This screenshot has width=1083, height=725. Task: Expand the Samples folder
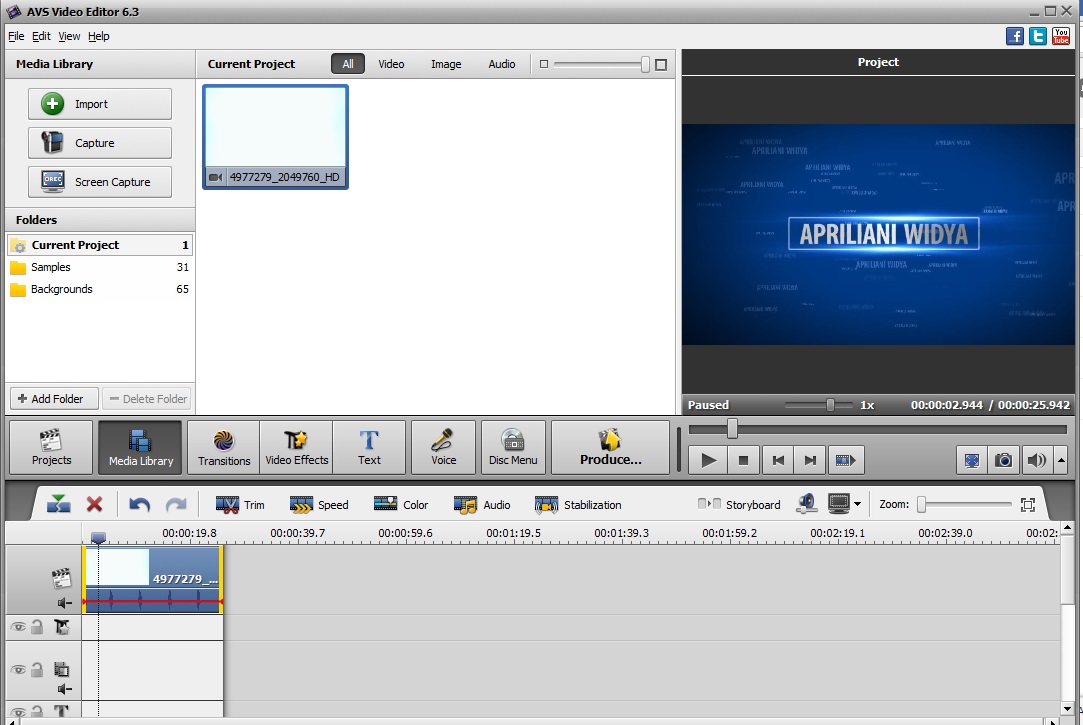coord(50,267)
